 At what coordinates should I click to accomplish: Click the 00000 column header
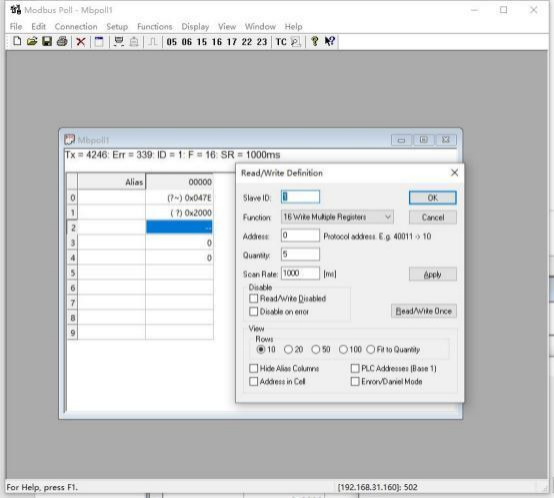(x=179, y=182)
